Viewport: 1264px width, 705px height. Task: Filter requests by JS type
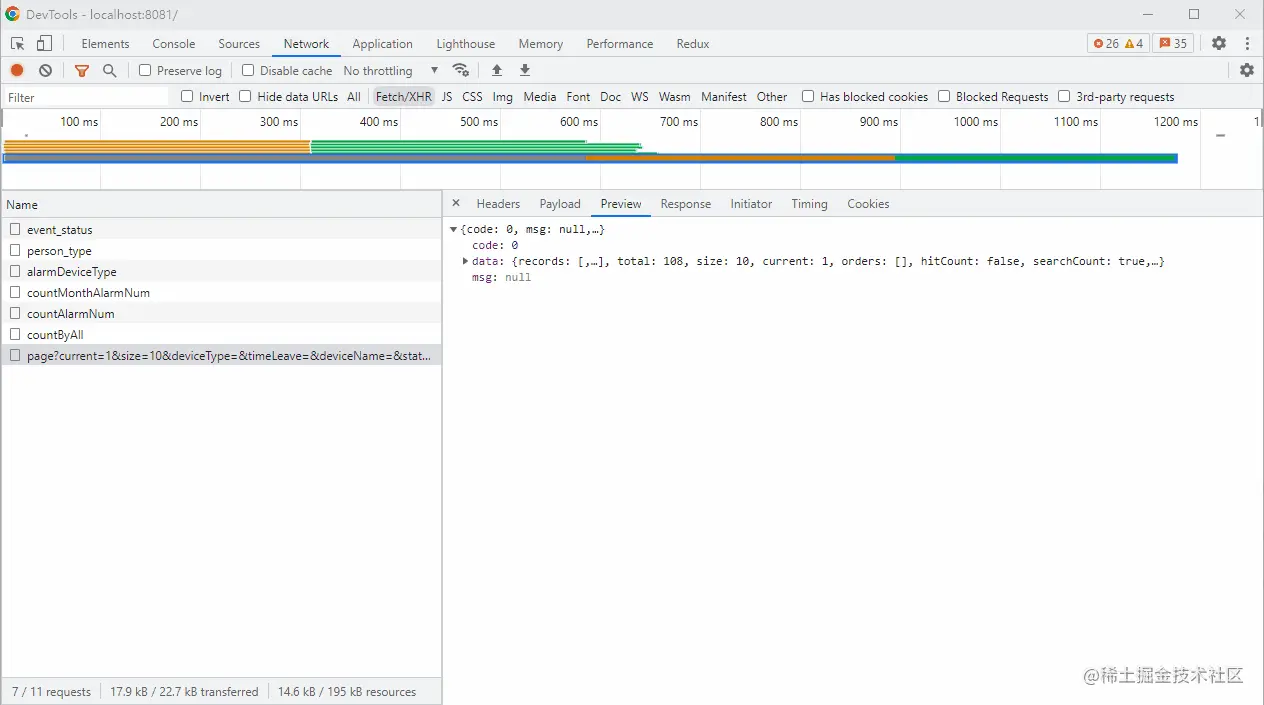447,96
